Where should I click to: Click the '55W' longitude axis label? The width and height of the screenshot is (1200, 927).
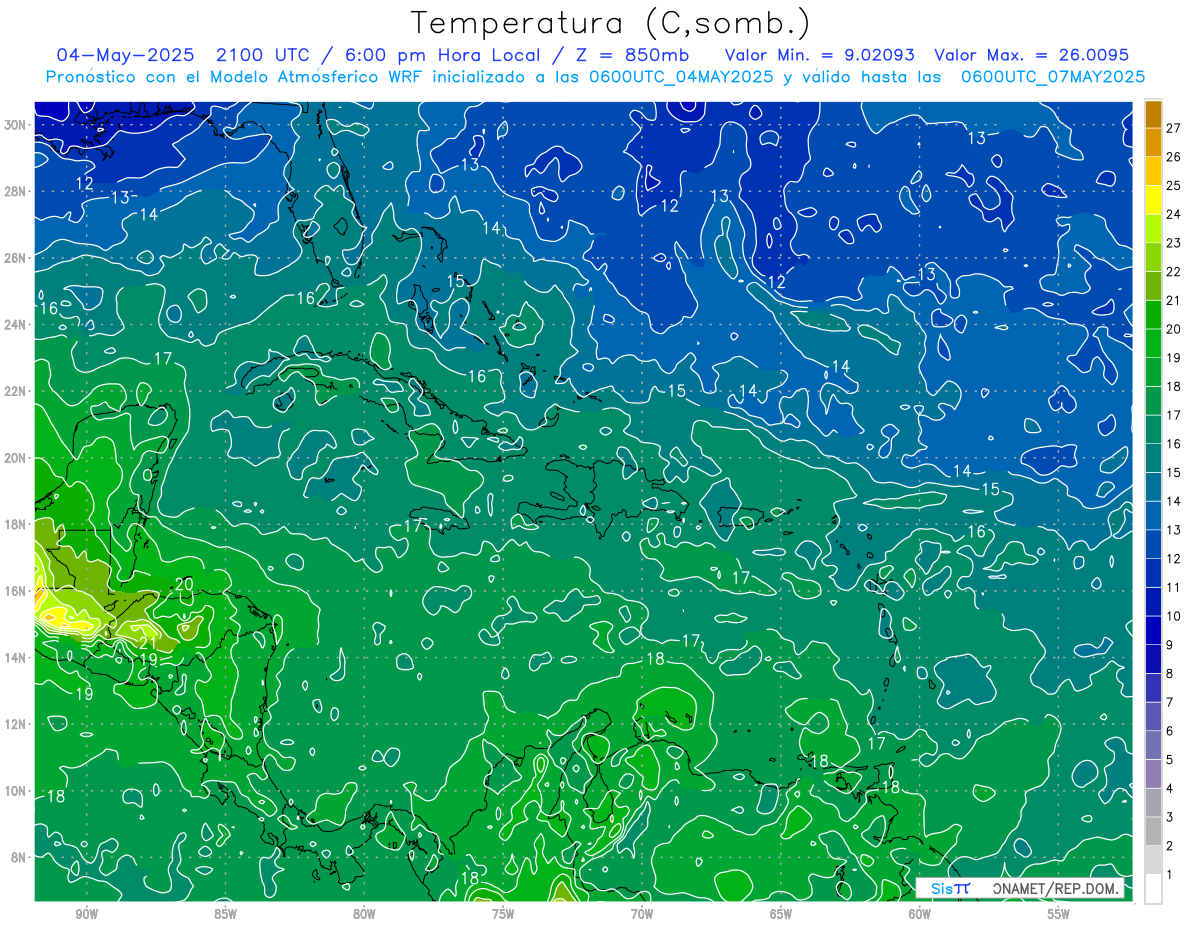(x=1058, y=914)
